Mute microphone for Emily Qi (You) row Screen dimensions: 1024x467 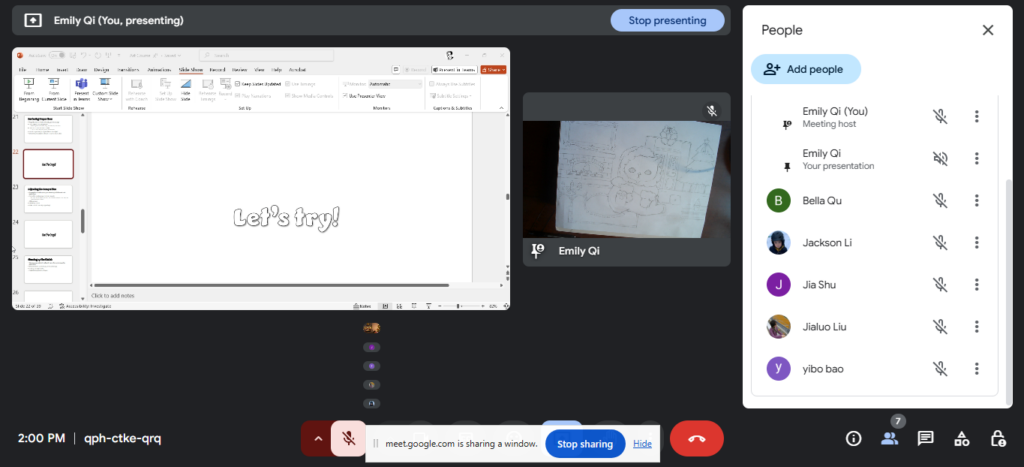click(x=940, y=117)
